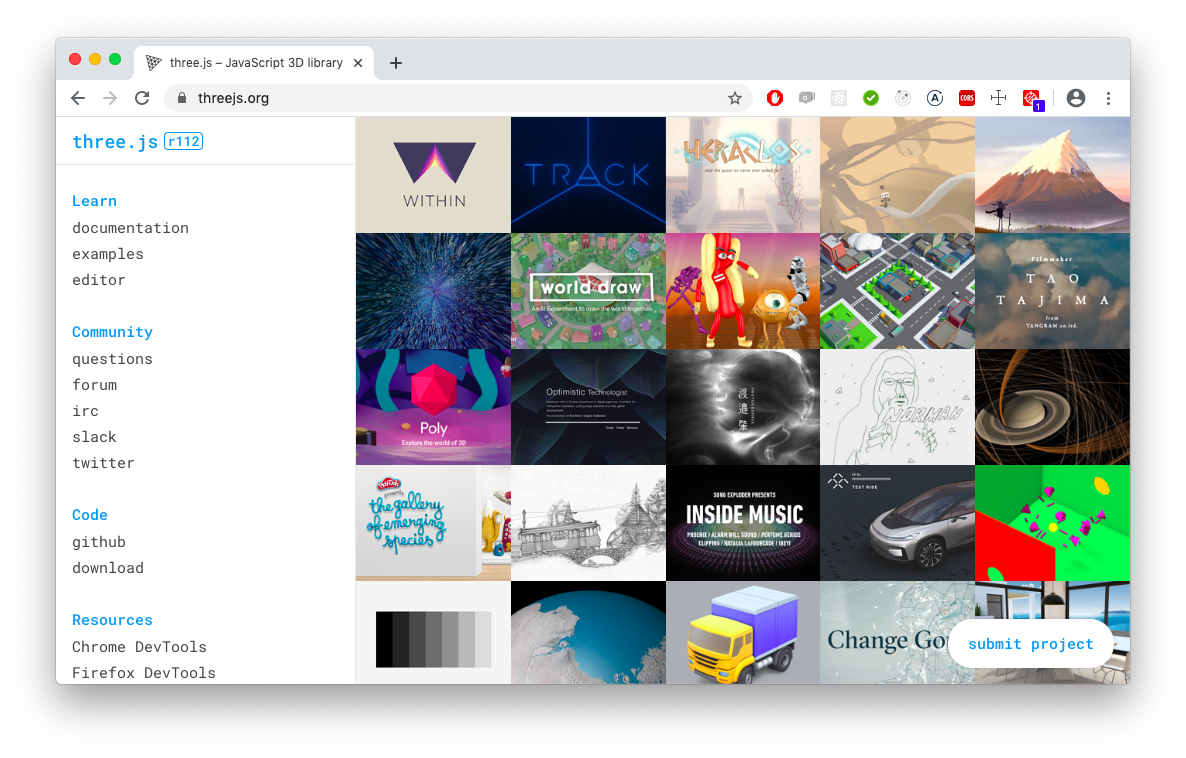Select the three.js – JavaScript 3D library tab
1186x758 pixels.
(x=255, y=63)
